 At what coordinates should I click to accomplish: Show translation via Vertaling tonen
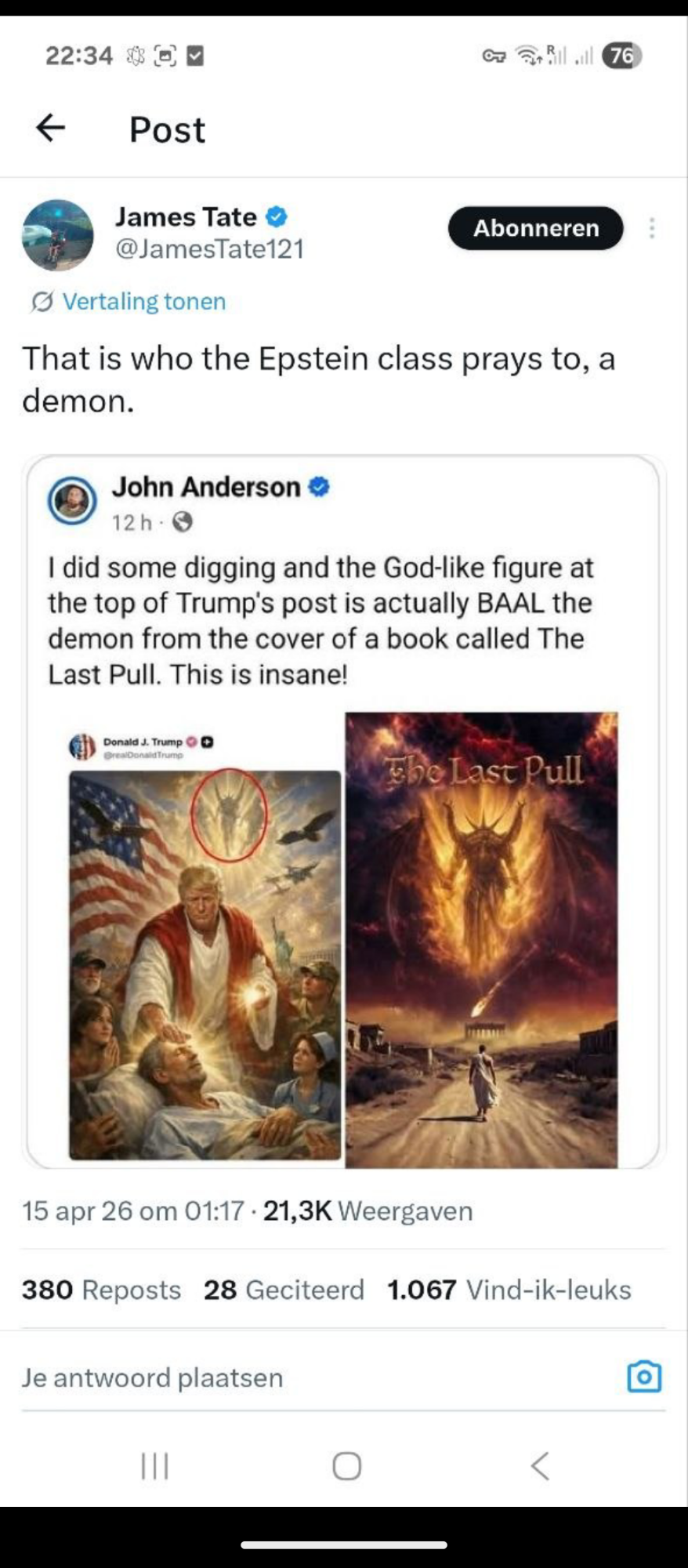[x=129, y=301]
